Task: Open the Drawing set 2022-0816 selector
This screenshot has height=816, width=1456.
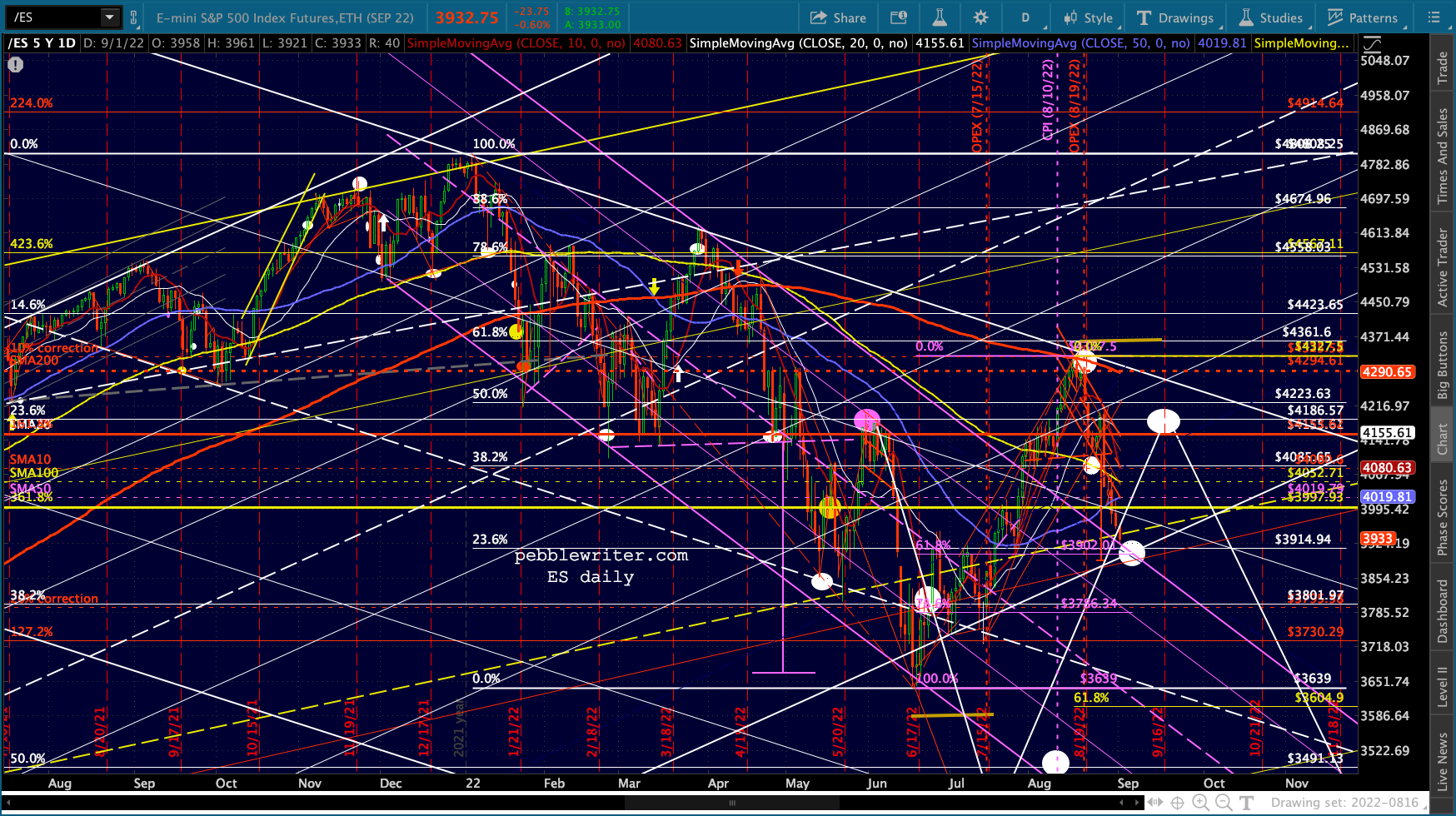Action: click(1344, 803)
